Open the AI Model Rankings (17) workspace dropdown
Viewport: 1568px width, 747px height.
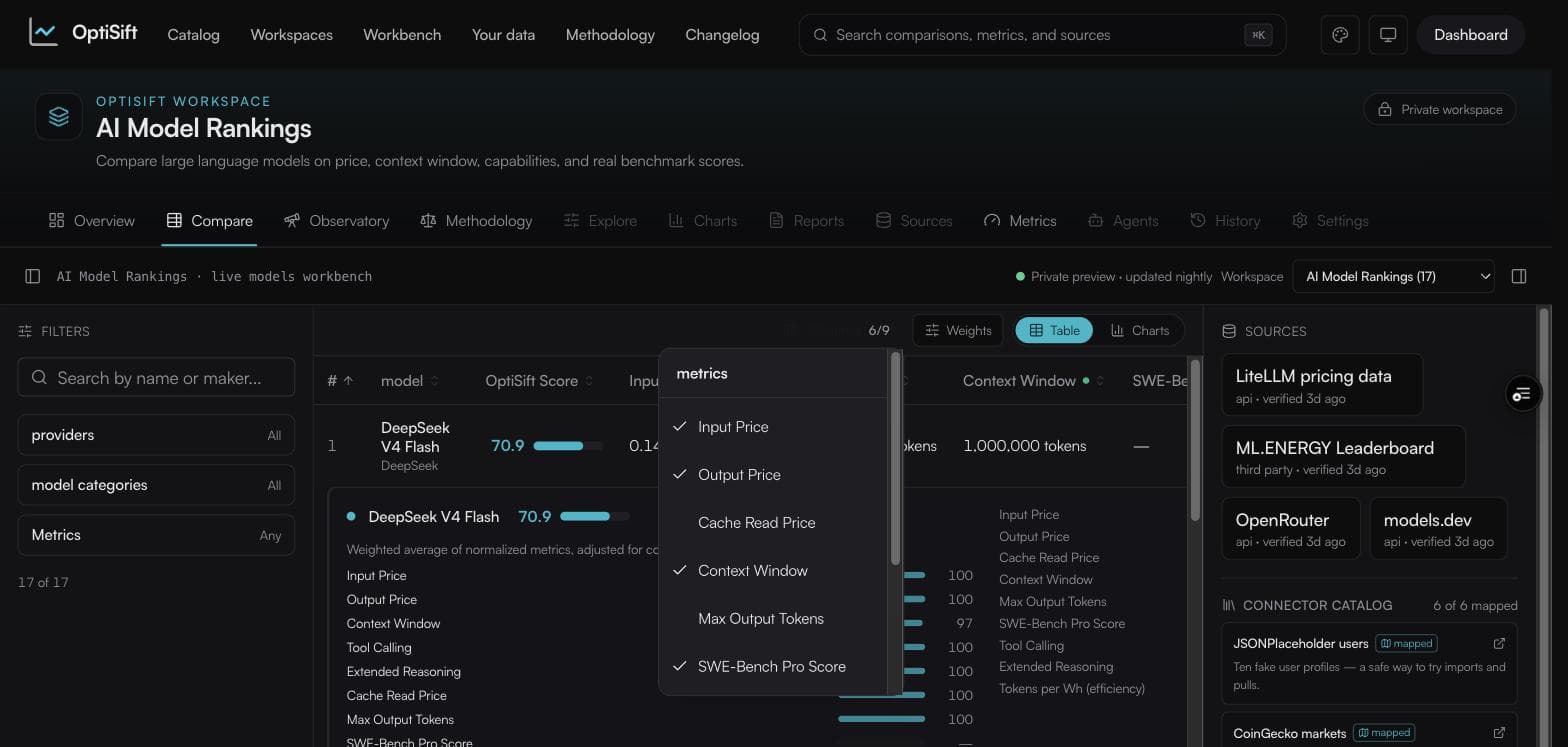pyautogui.click(x=1394, y=276)
